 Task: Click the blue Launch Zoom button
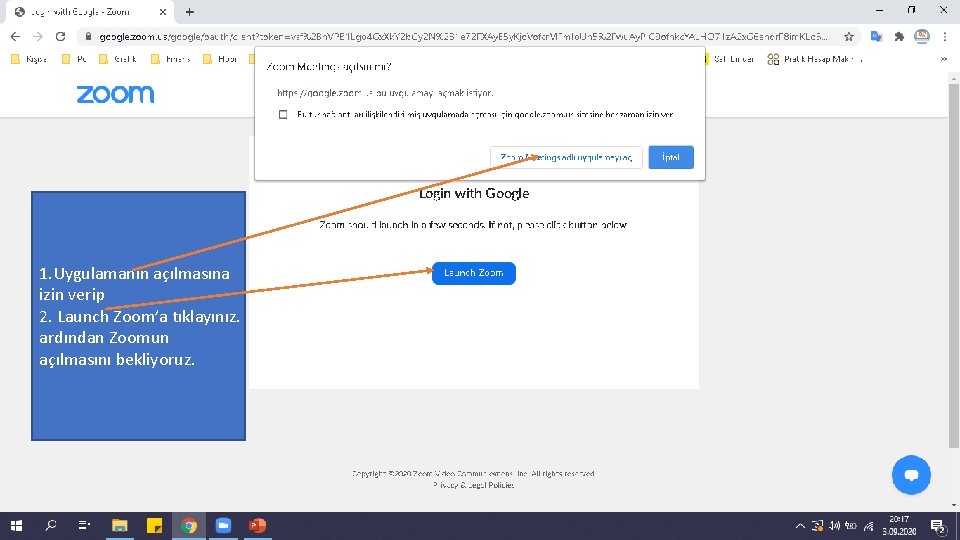[x=473, y=273]
